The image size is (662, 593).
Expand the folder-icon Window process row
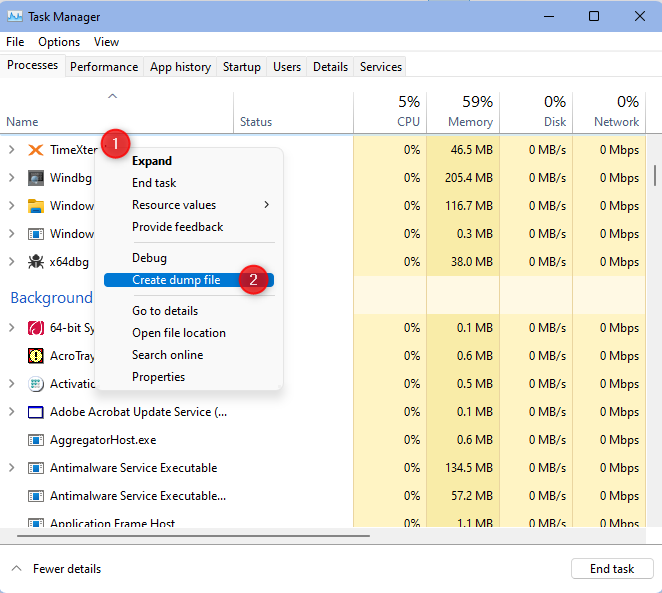pyautogui.click(x=12, y=206)
